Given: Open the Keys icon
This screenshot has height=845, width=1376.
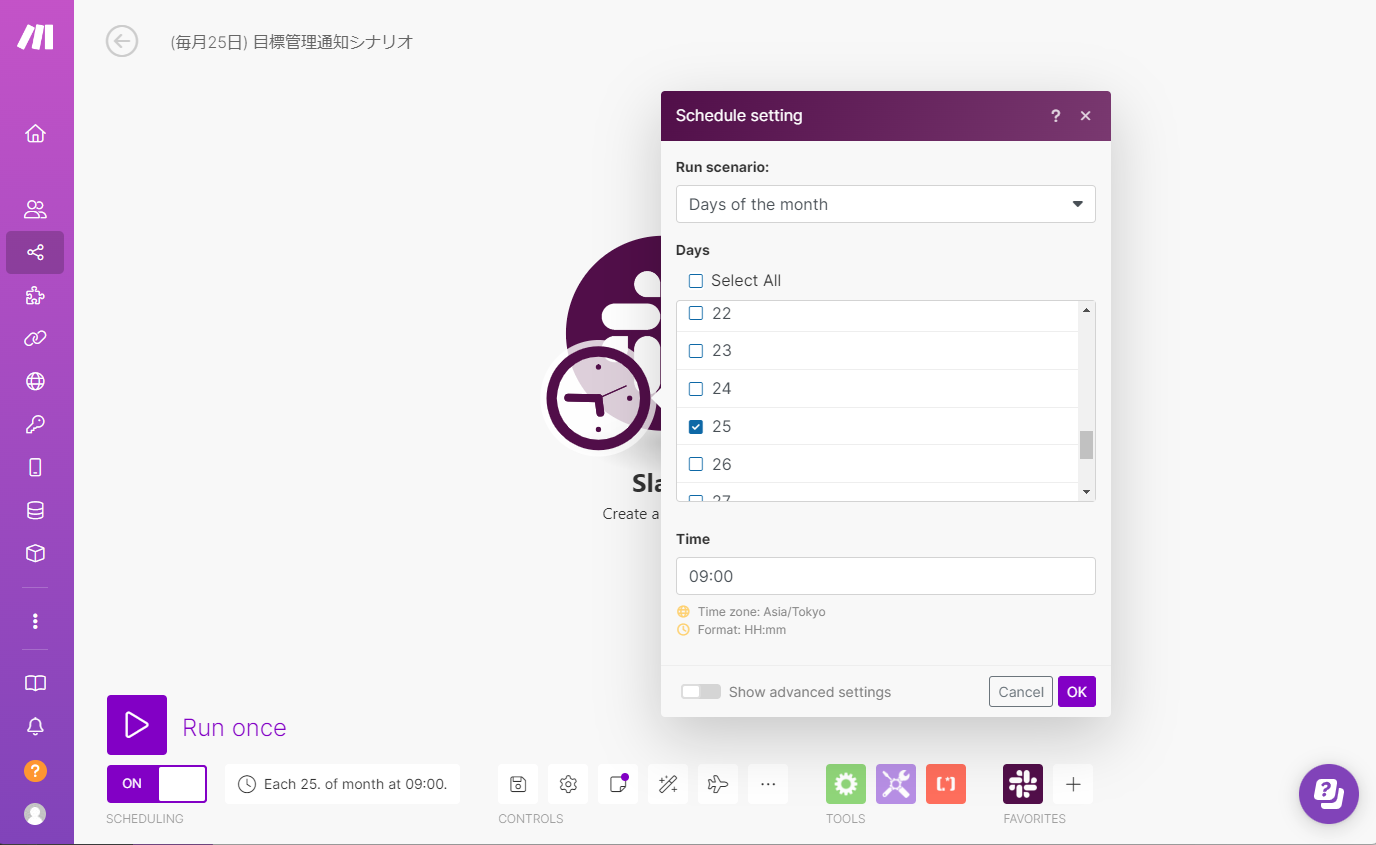Looking at the screenshot, I should point(35,424).
